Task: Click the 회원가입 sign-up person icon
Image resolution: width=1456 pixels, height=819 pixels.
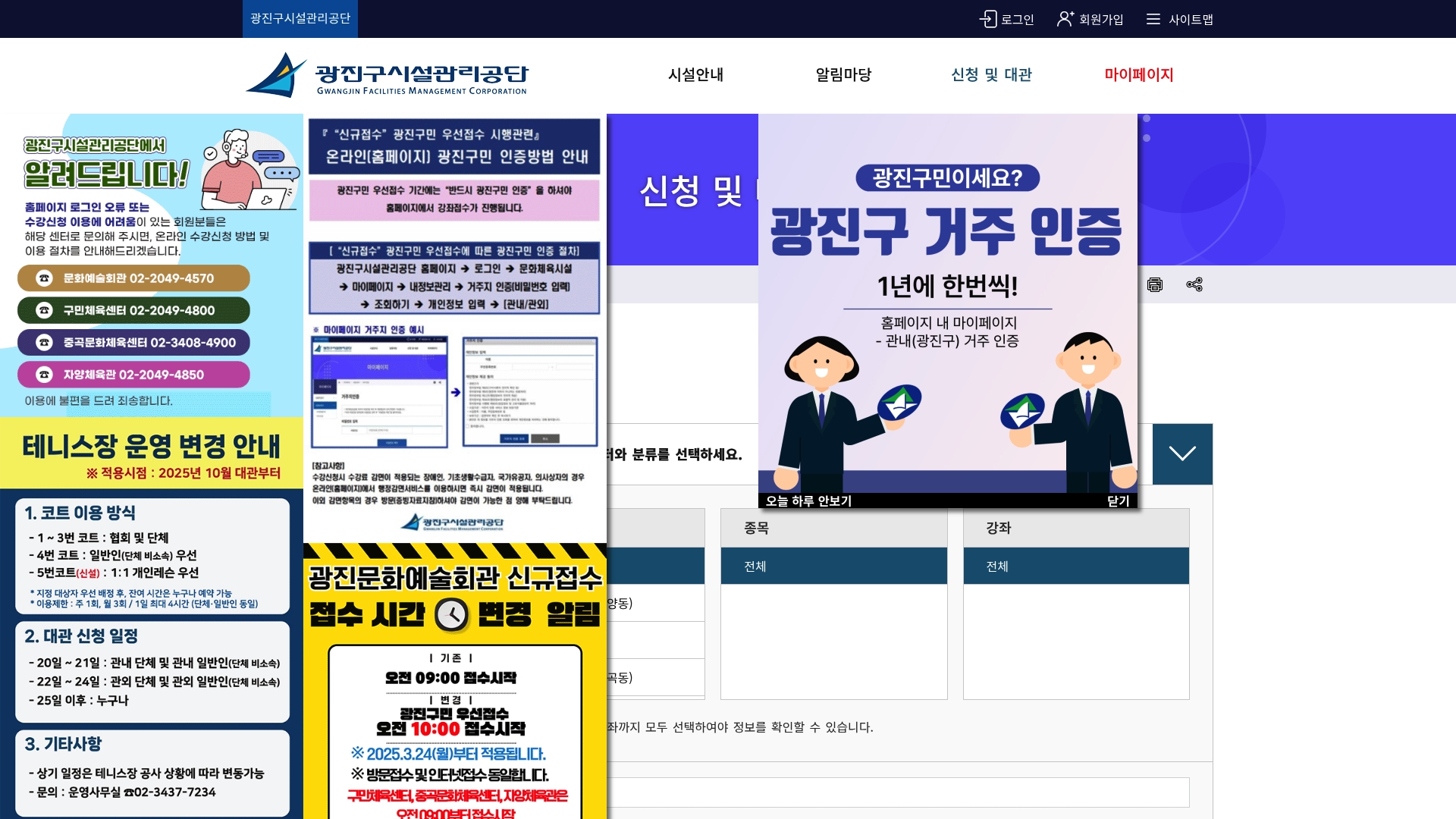Action: point(1065,19)
